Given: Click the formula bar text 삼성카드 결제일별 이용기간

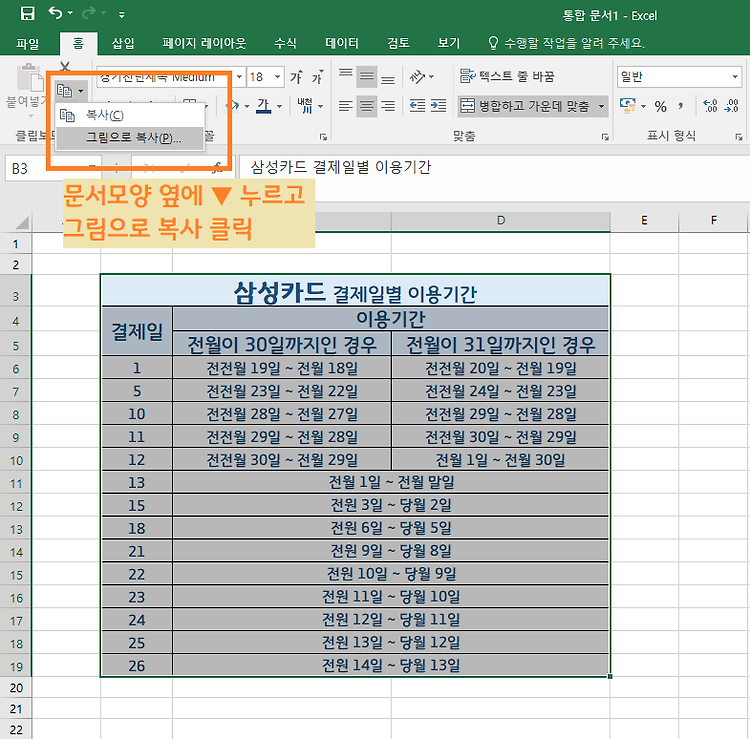Looking at the screenshot, I should [x=341, y=167].
